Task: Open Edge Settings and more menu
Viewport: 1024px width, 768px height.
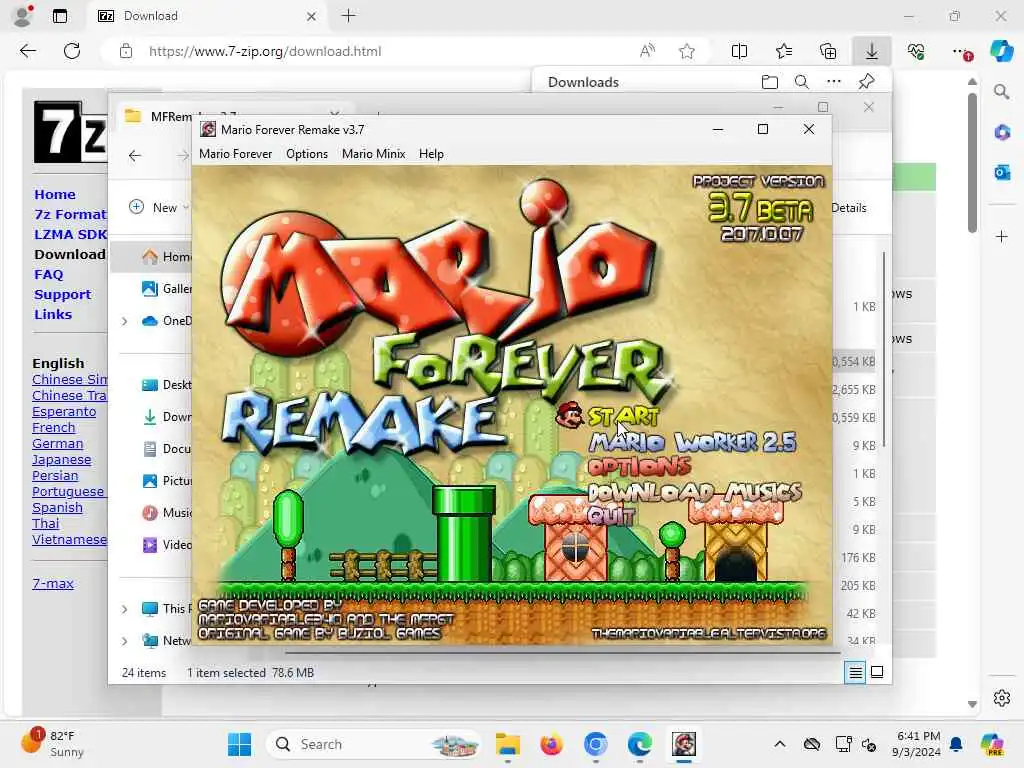Action: click(x=961, y=51)
